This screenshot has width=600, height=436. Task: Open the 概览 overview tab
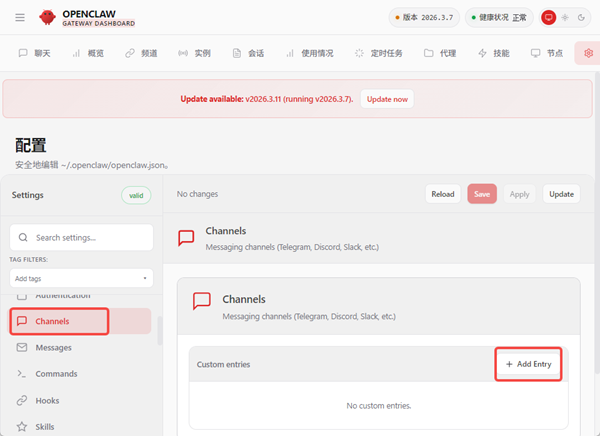click(x=88, y=53)
